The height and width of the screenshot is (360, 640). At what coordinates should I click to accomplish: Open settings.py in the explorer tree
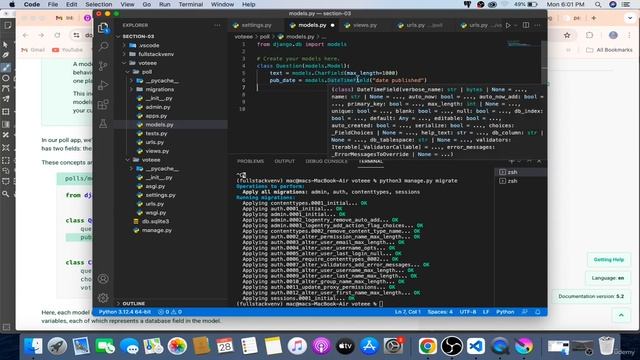point(160,195)
